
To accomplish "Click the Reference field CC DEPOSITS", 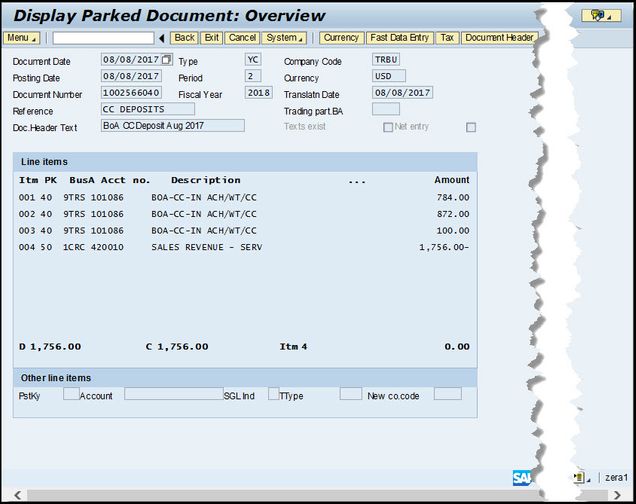I will (x=148, y=109).
